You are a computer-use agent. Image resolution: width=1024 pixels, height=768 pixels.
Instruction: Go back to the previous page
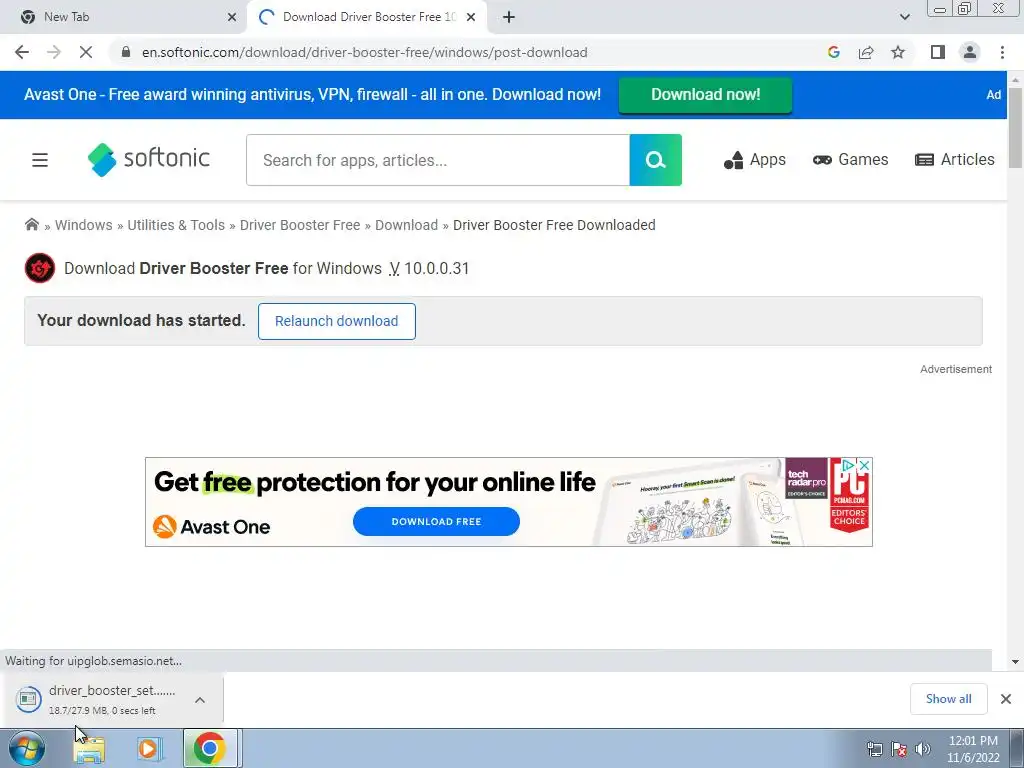click(x=22, y=52)
